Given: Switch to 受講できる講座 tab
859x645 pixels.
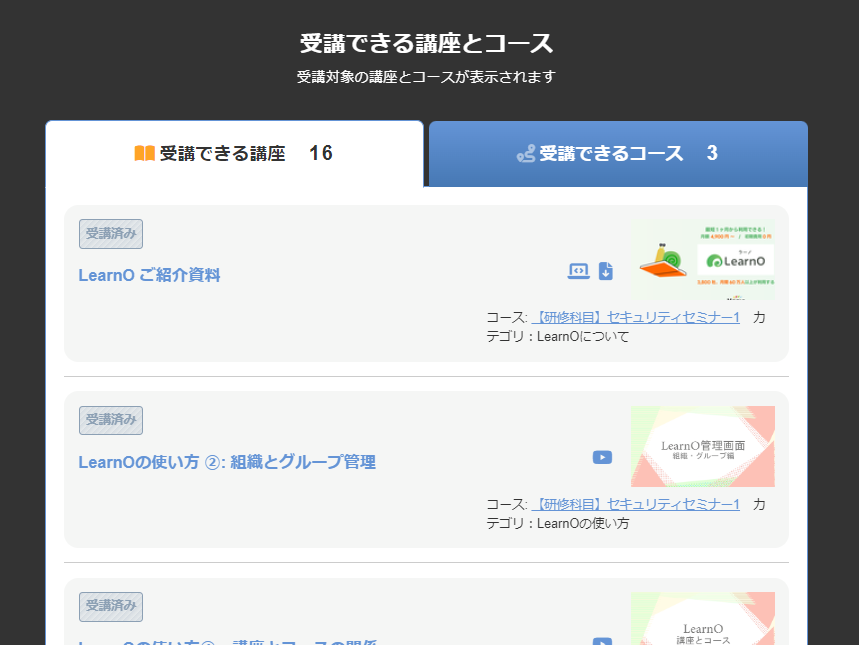Looking at the screenshot, I should tap(234, 153).
